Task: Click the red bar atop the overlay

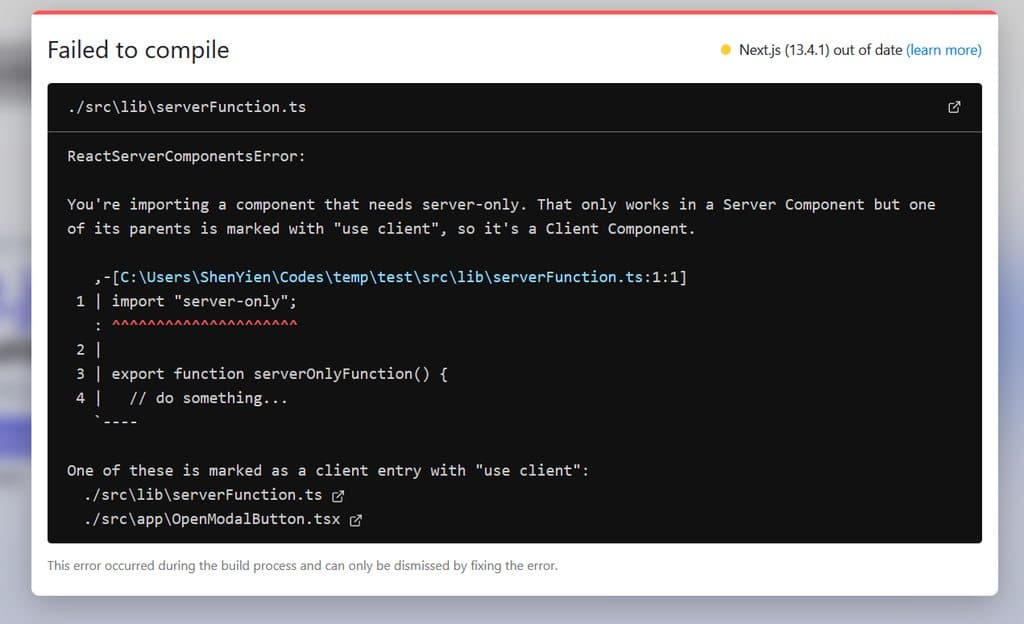Action: click(512, 10)
